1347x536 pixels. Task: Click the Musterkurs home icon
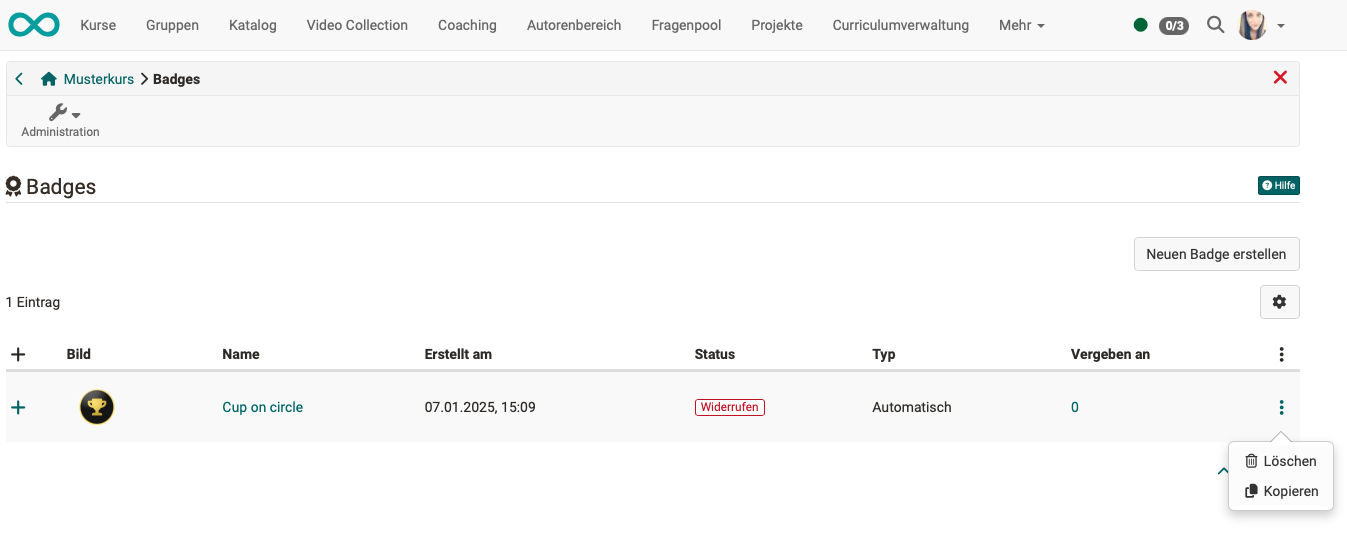(48, 79)
